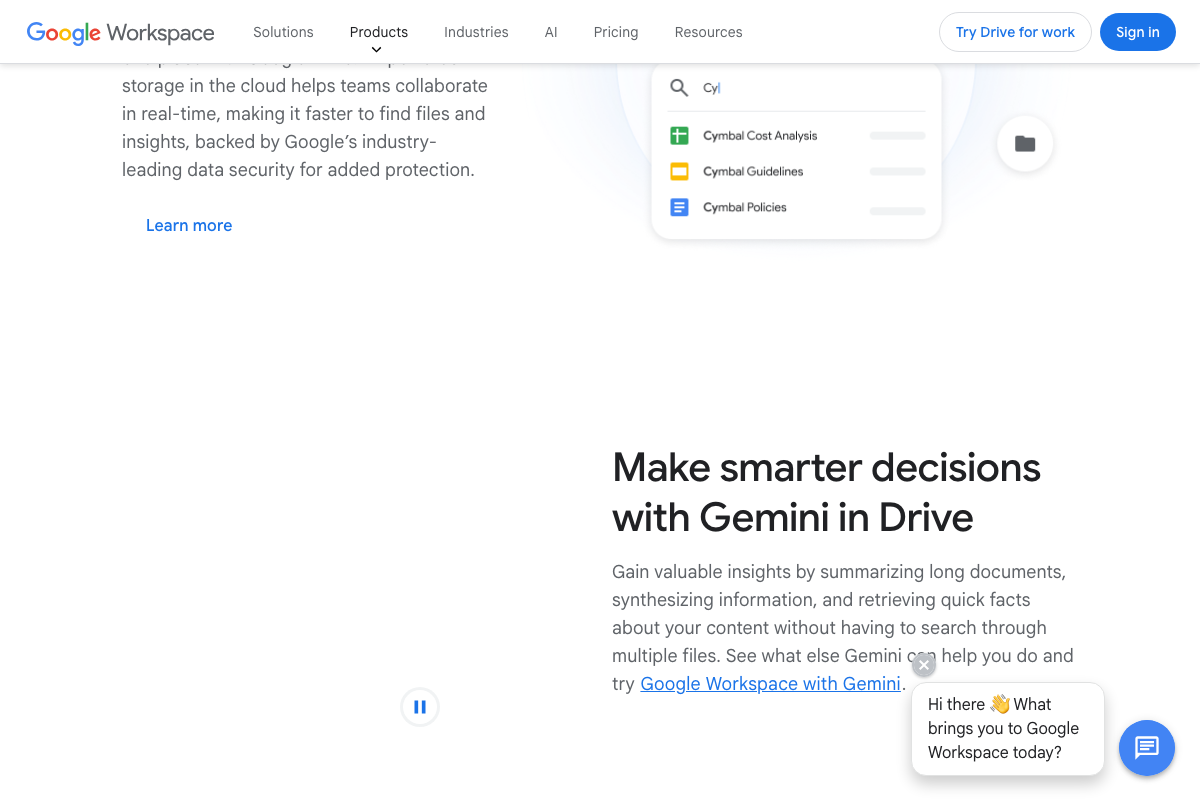Expand the chevron under Products
Screen dimensions: 1200x800
[377, 50]
